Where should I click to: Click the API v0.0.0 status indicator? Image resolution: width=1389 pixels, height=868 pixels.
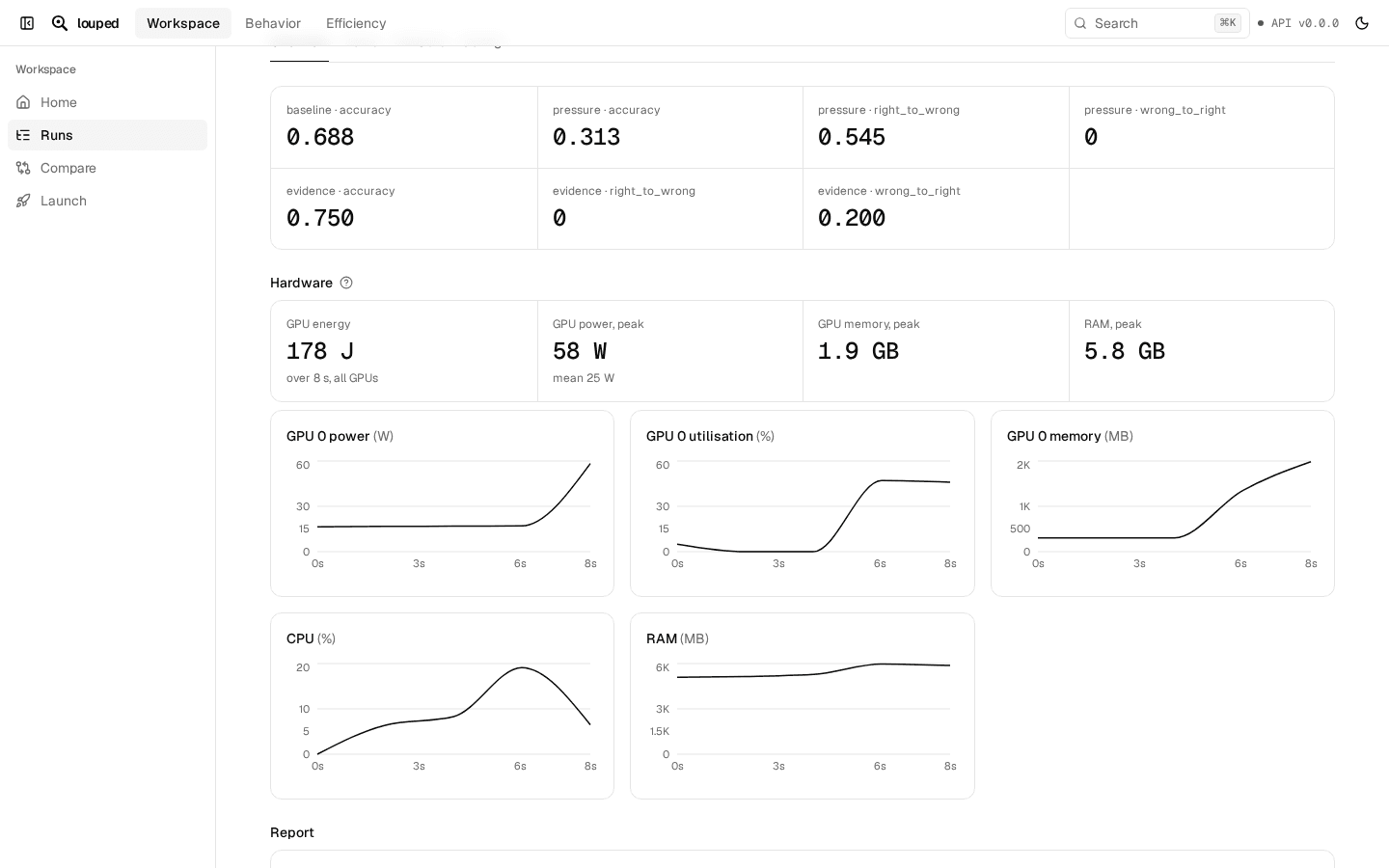click(x=1297, y=23)
